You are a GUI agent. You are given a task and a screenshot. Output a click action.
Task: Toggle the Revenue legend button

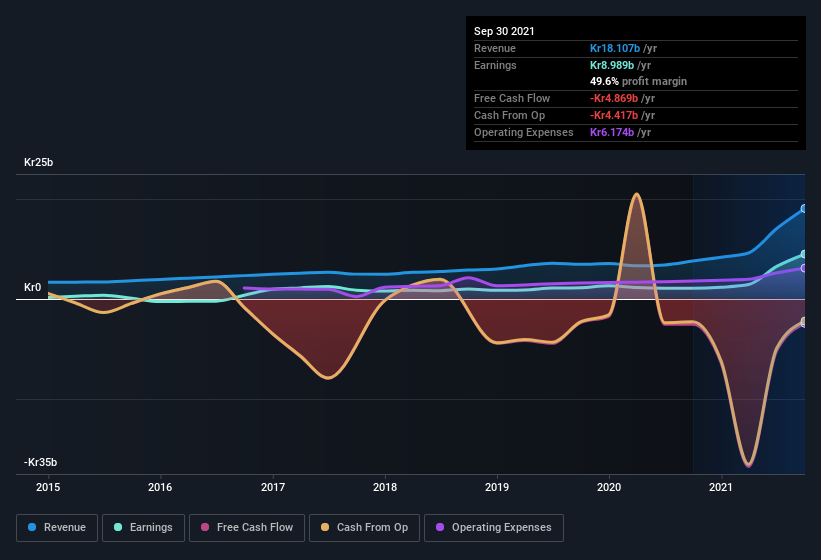tap(57, 528)
